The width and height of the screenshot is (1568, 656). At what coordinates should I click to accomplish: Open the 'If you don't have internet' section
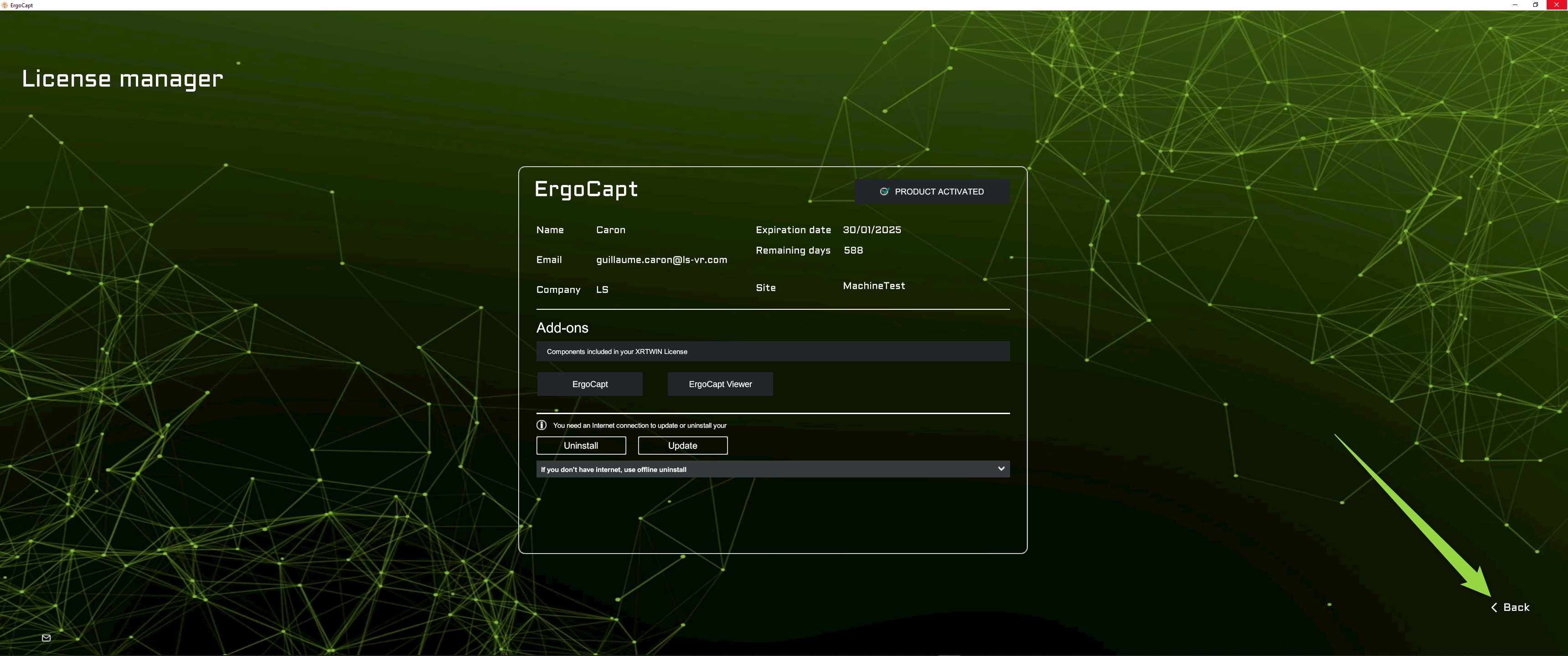pyautogui.click(x=773, y=469)
